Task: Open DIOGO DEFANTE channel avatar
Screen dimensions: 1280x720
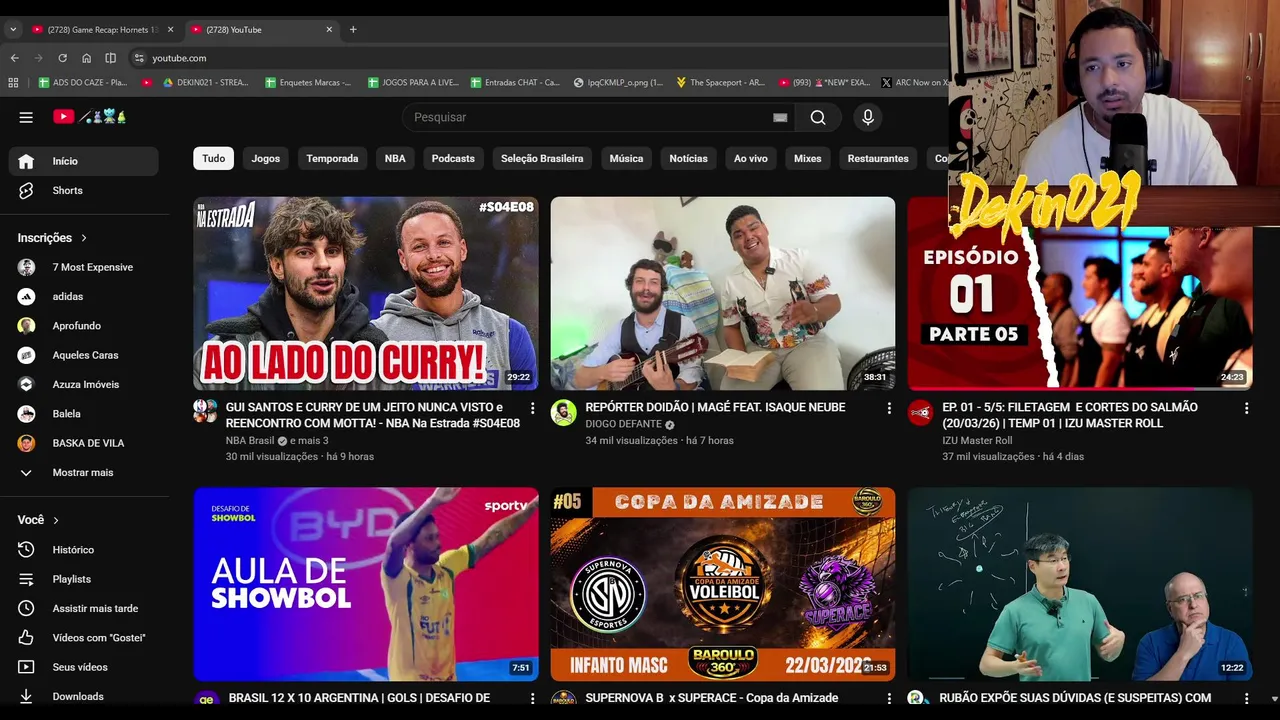Action: point(563,412)
